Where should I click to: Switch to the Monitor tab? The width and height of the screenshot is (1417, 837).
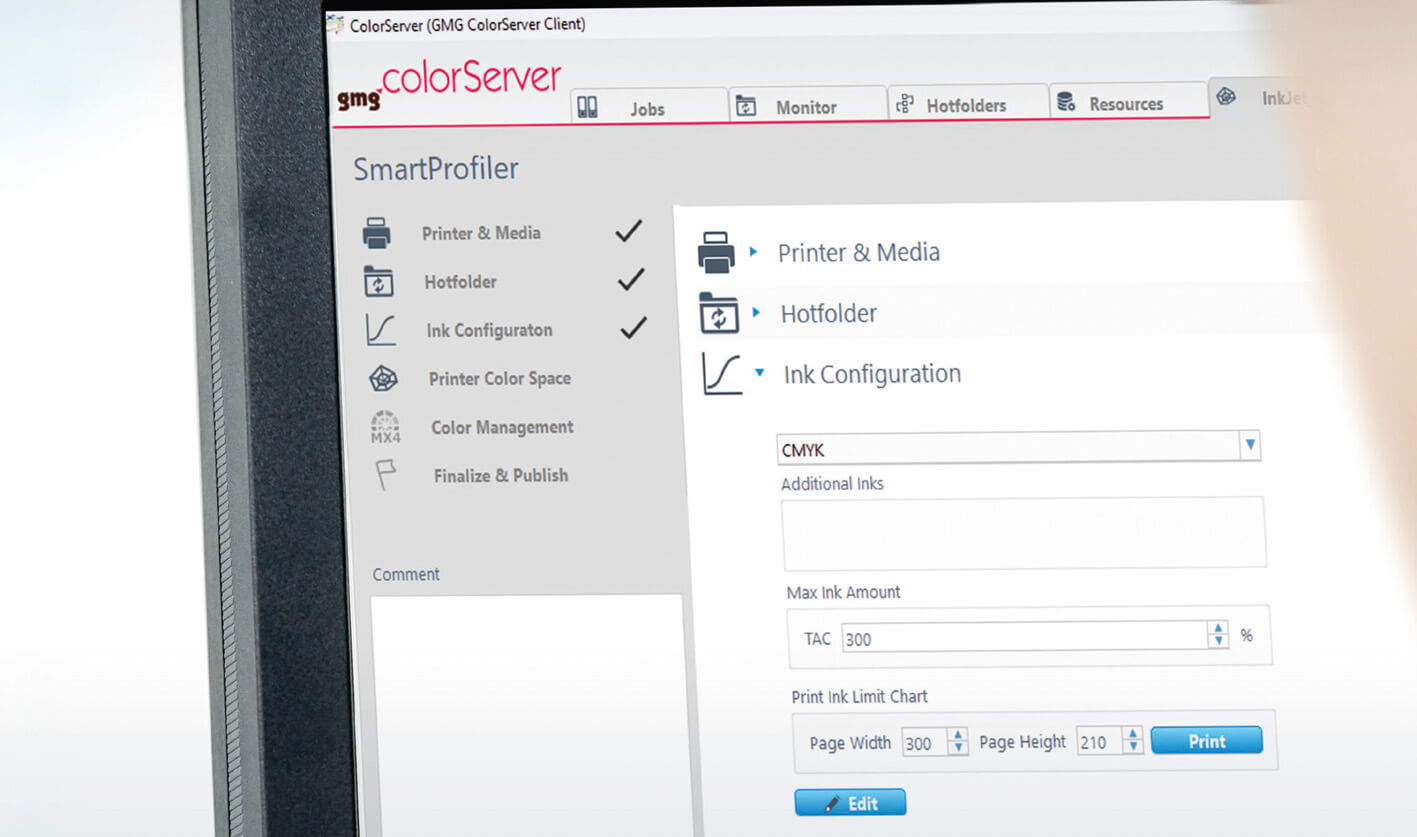[808, 105]
